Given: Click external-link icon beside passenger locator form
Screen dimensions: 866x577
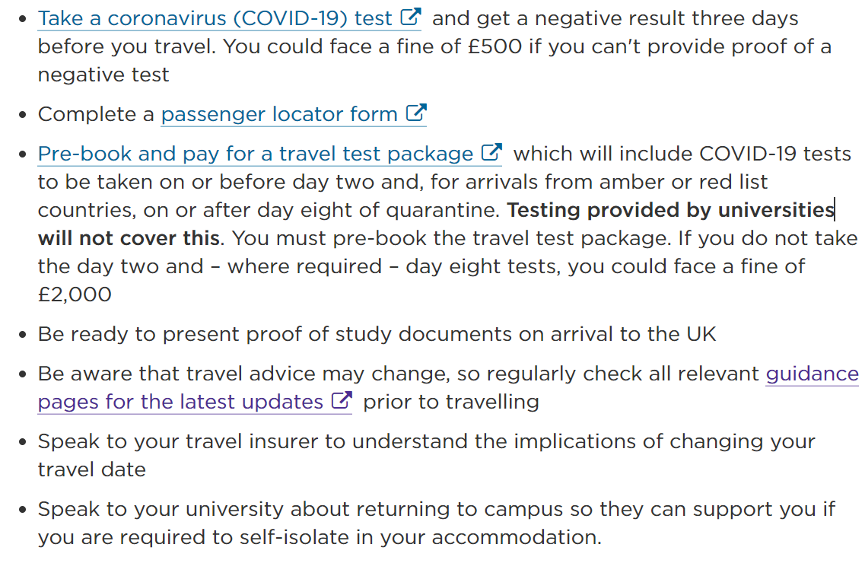Looking at the screenshot, I should [416, 113].
